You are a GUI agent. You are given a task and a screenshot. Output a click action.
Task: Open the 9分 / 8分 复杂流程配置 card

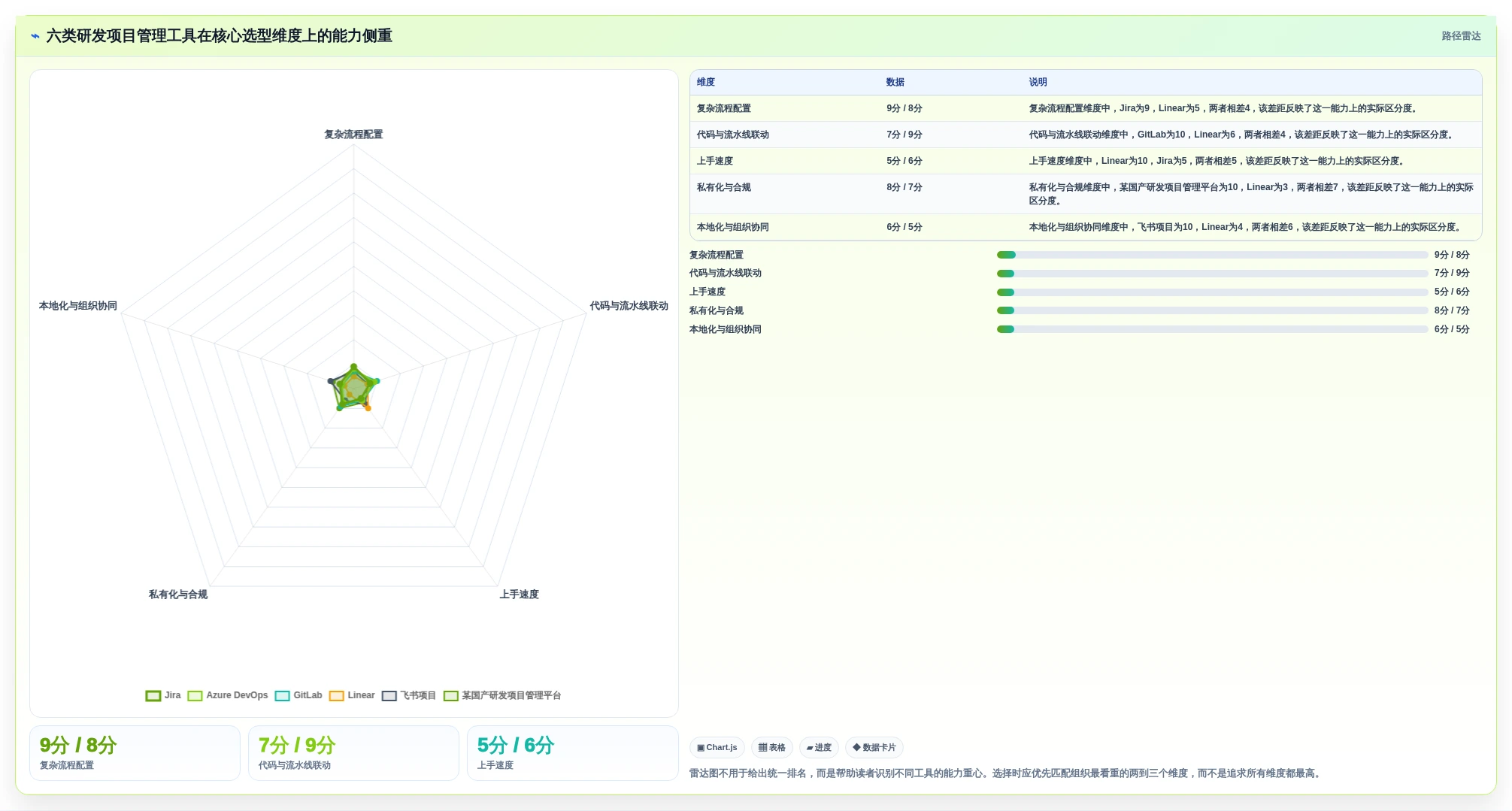135,753
